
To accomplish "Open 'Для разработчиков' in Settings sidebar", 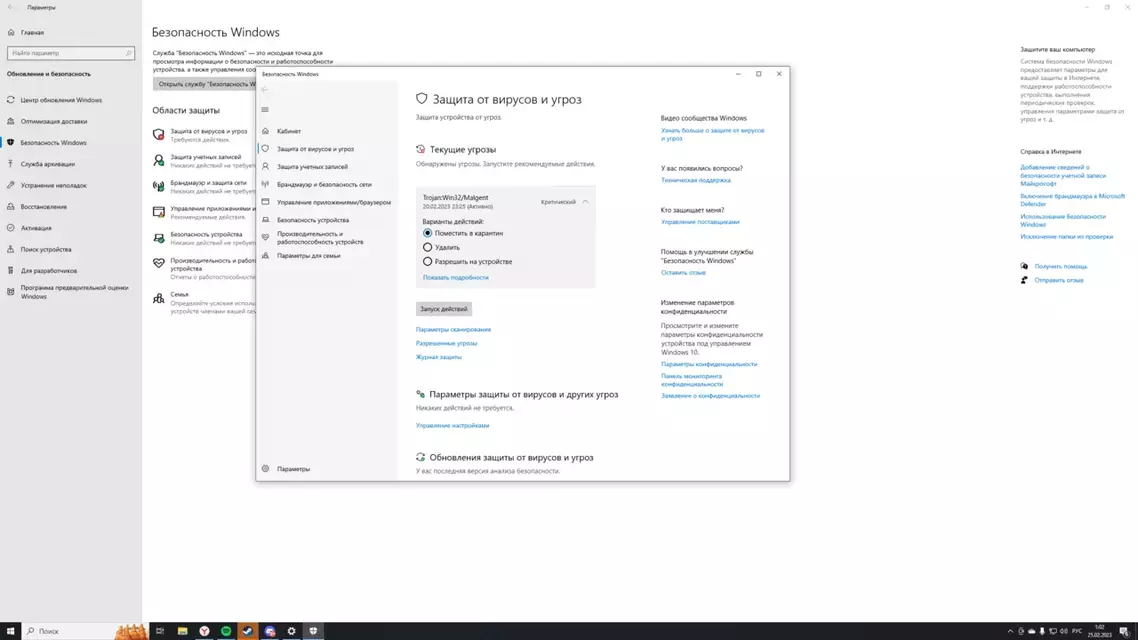I will pyautogui.click(x=49, y=271).
